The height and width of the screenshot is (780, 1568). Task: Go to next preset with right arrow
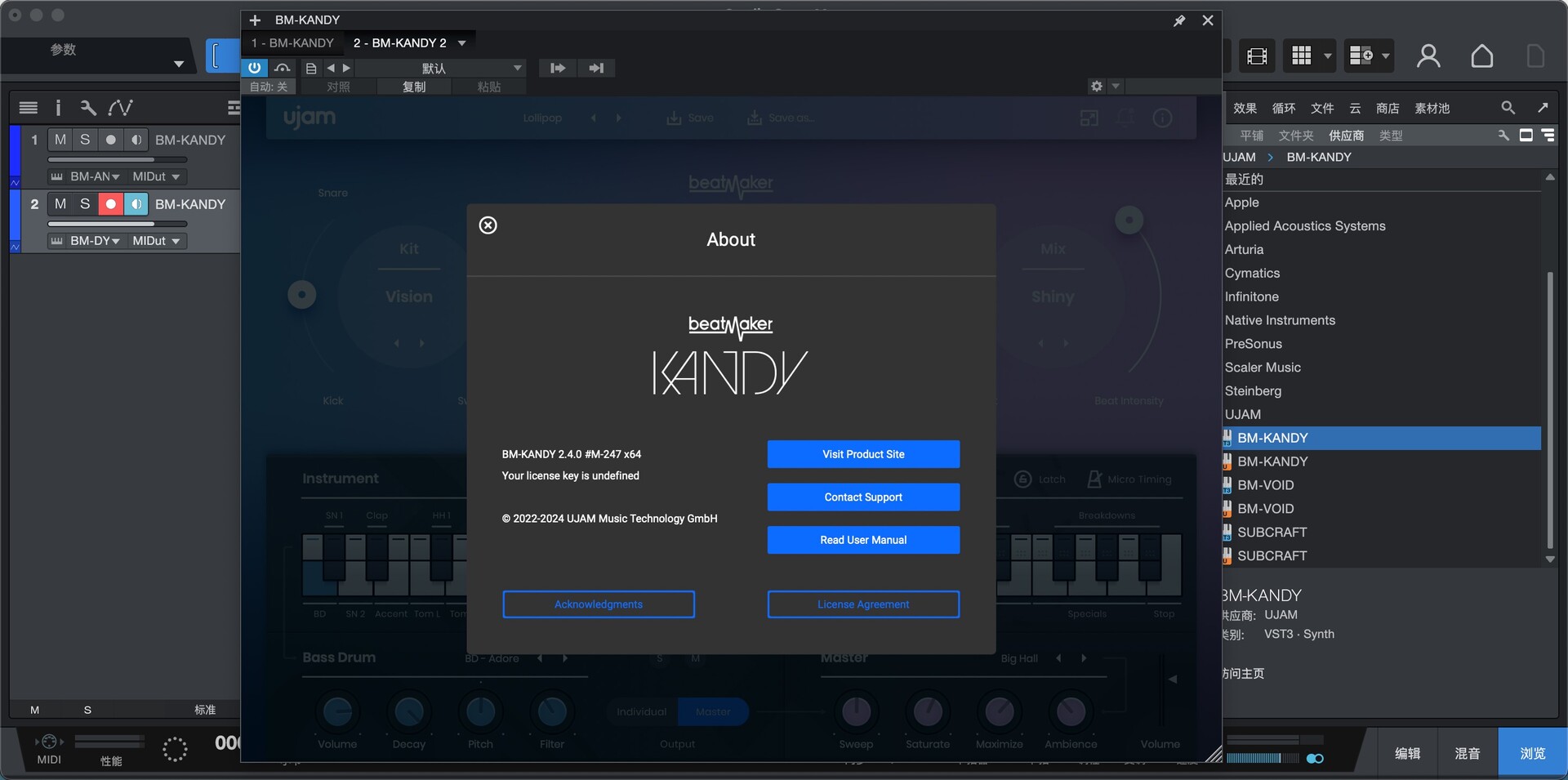click(x=346, y=68)
